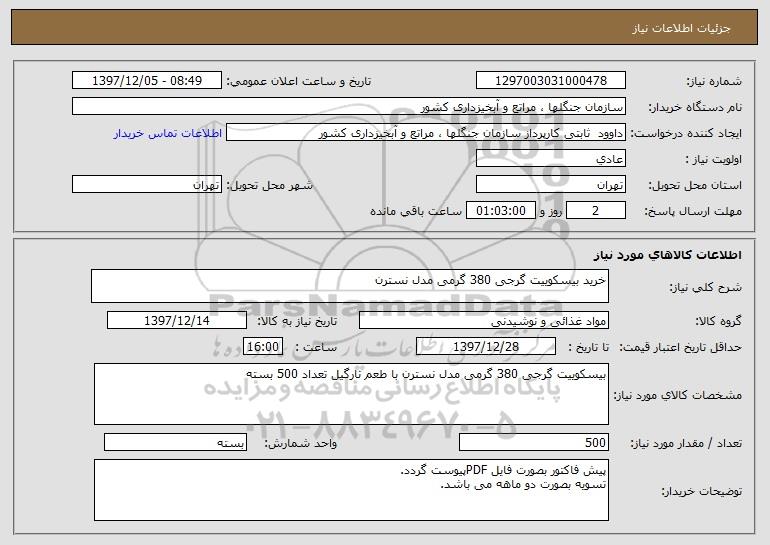Click the label مهلت ارسال پاسخ
The width and height of the screenshot is (770, 545).
point(693,211)
